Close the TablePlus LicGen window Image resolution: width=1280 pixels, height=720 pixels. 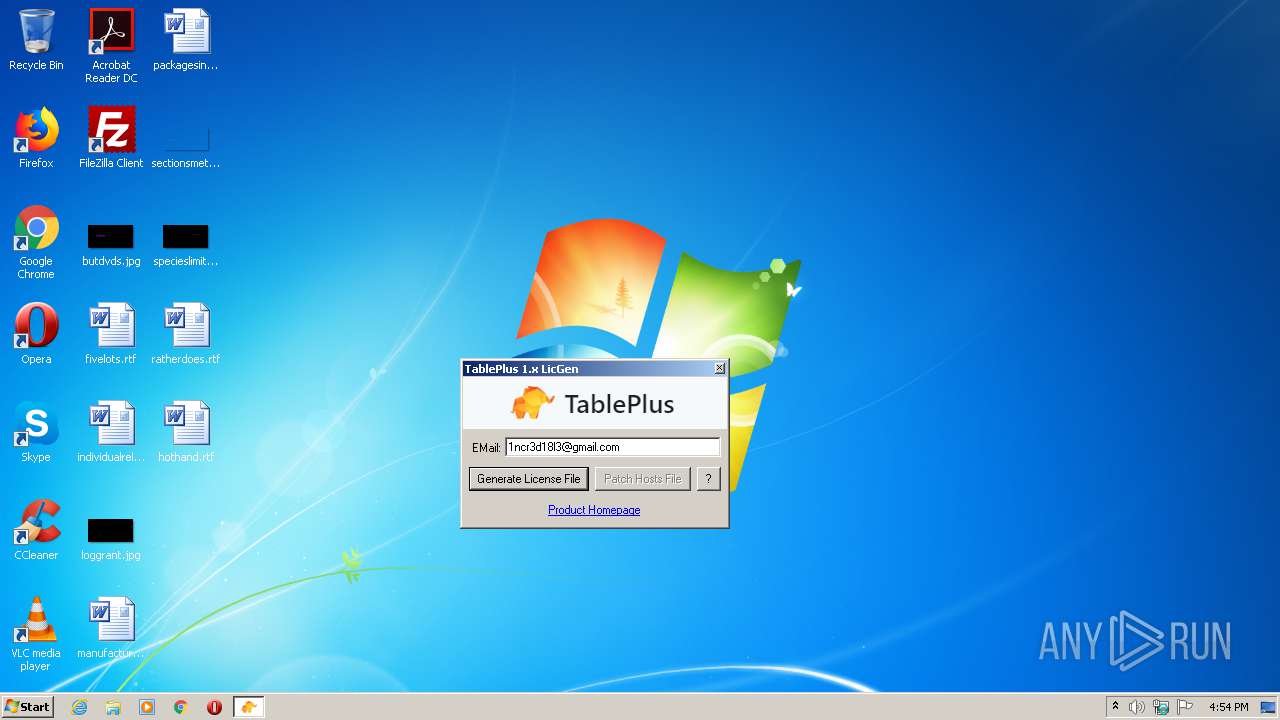tap(719, 369)
